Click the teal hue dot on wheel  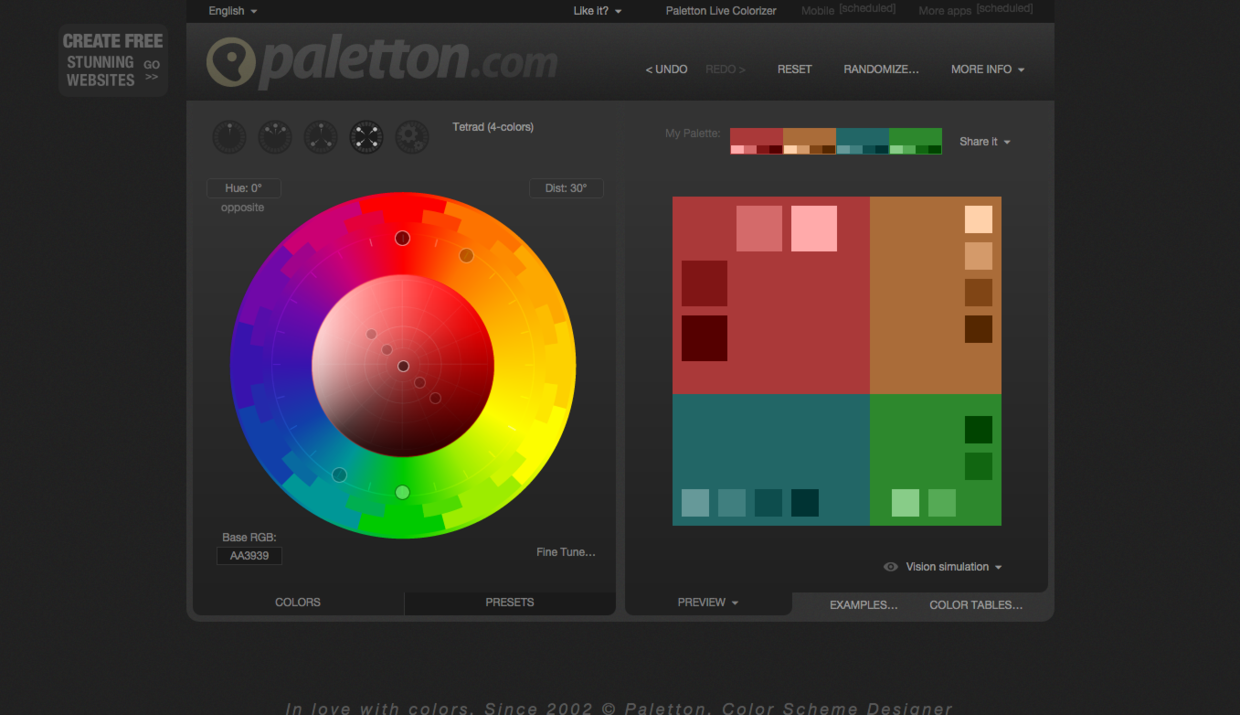coord(340,475)
